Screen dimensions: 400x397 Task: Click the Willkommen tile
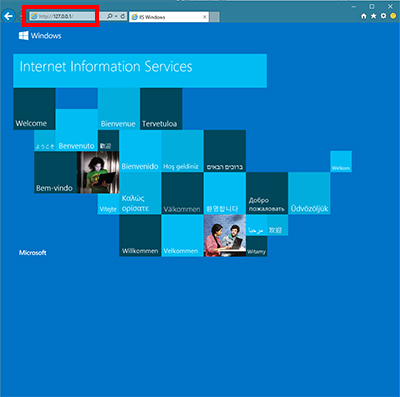[x=140, y=236]
